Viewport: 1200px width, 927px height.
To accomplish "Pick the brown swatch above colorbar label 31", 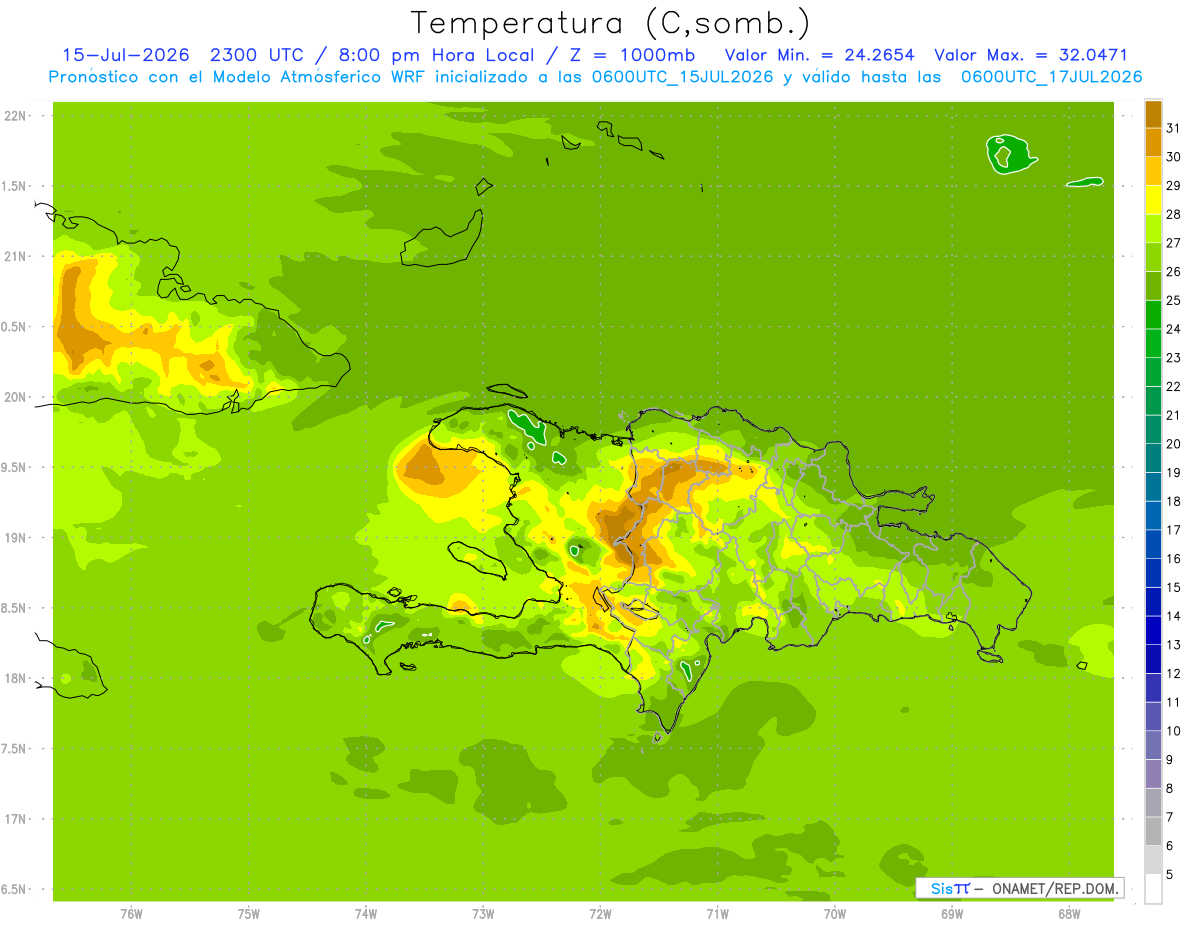I will pos(1153,114).
